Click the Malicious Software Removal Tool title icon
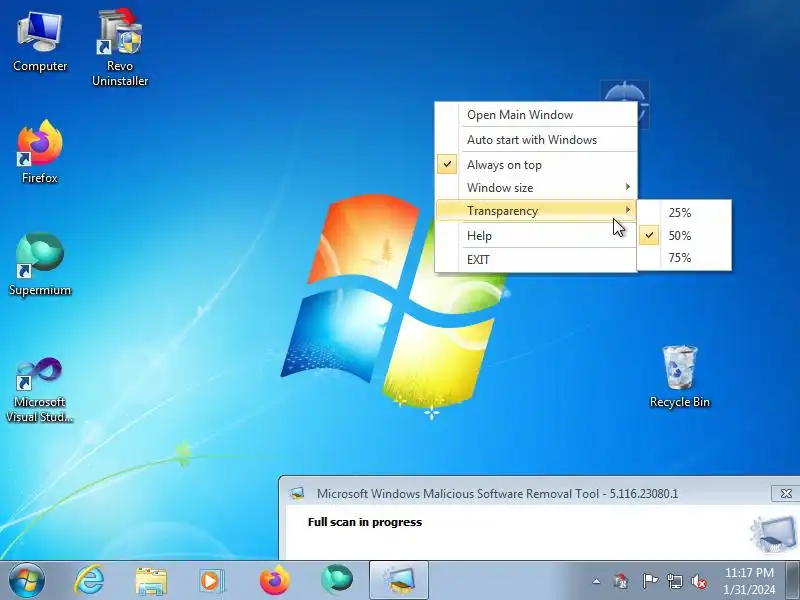The height and width of the screenshot is (600, 800). [x=297, y=493]
